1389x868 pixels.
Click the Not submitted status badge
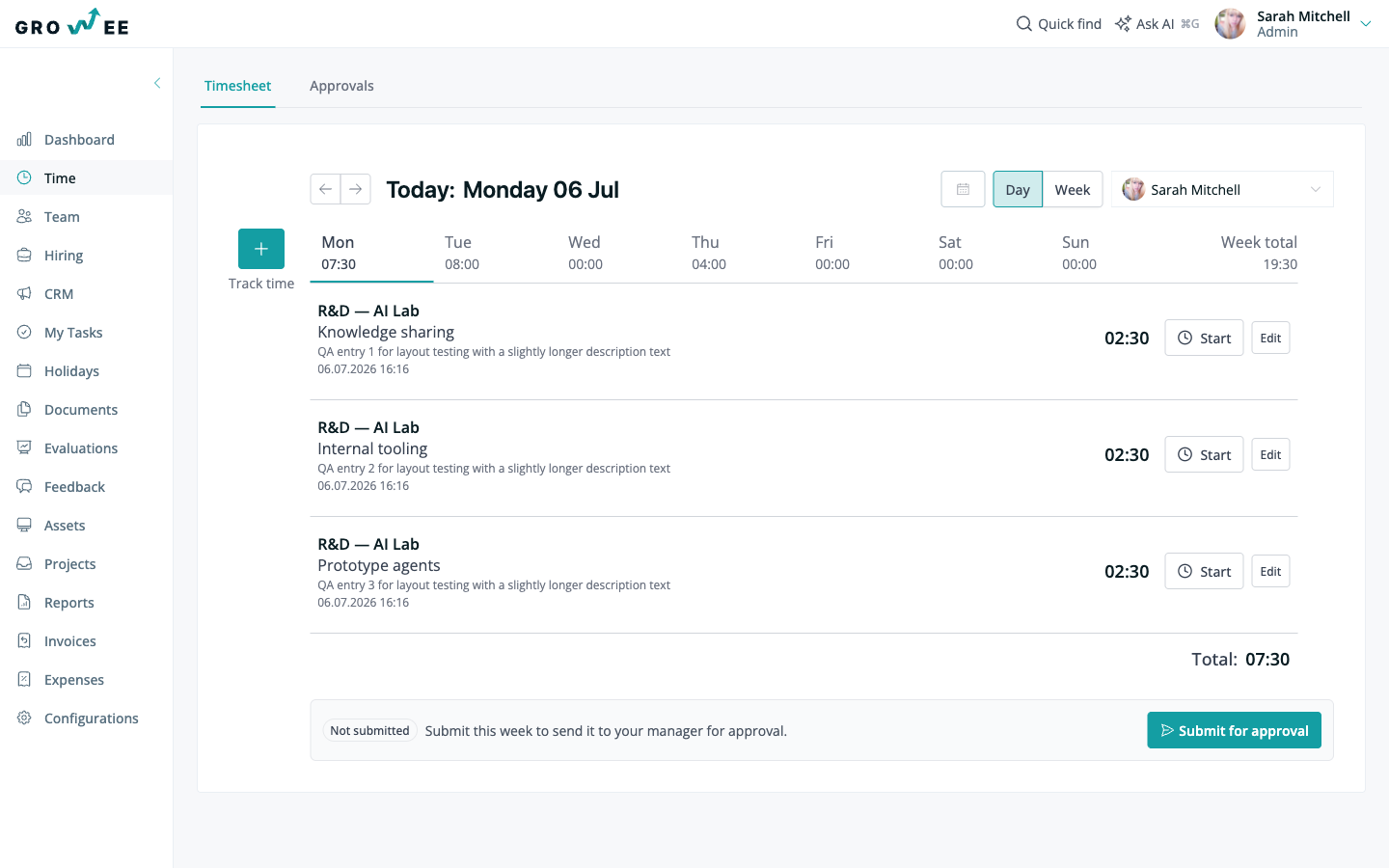pyautogui.click(x=369, y=730)
